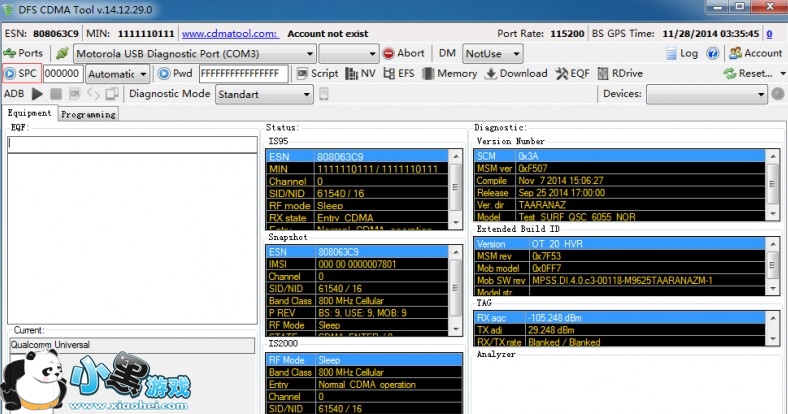Click the Download toolbar button
Screen dimensions: 788x414
[516, 73]
